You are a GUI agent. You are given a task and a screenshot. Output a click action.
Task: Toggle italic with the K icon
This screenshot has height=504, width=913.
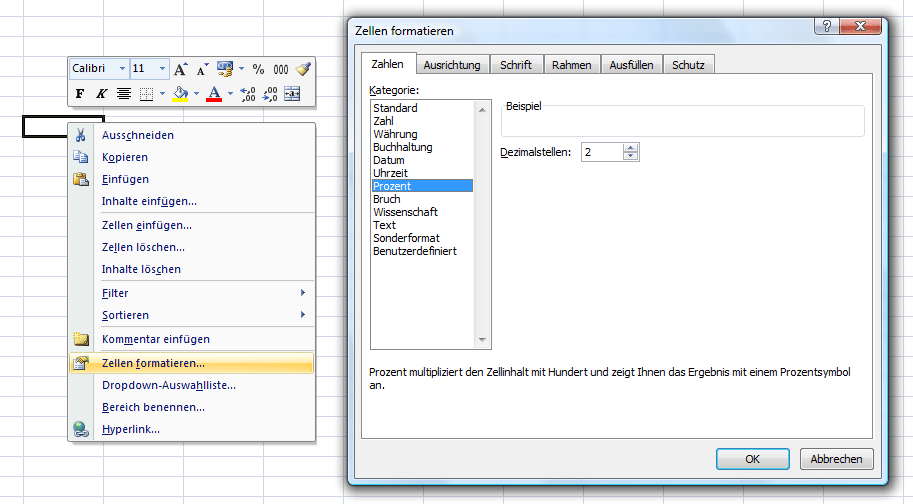(101, 94)
